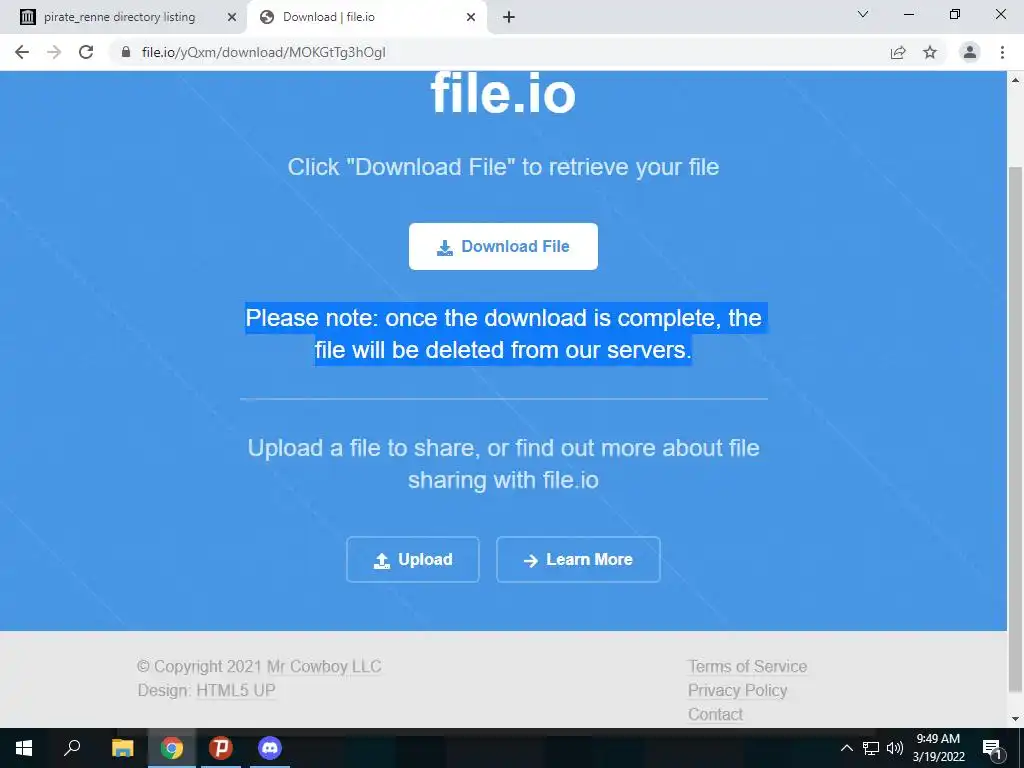Open Chrome's three-dot menu
Screen dimensions: 1024x768
pos(1002,52)
